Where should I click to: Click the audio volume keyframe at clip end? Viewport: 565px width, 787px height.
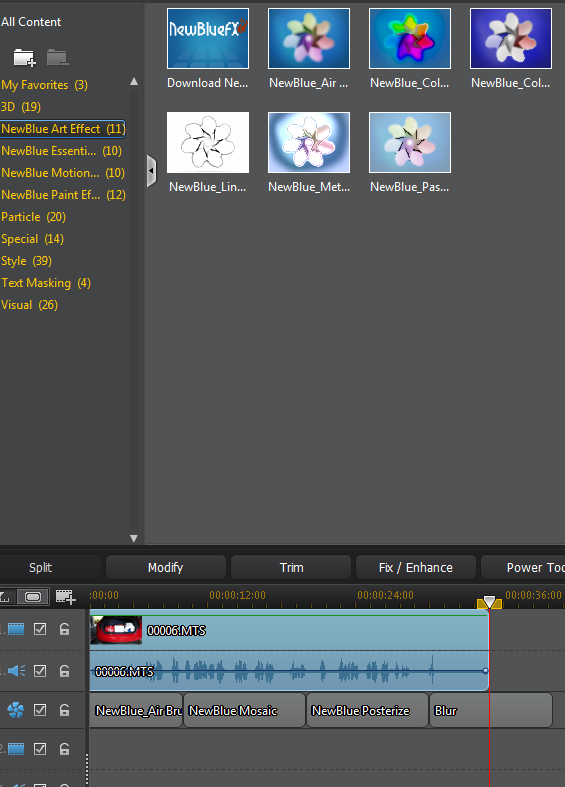coord(485,671)
